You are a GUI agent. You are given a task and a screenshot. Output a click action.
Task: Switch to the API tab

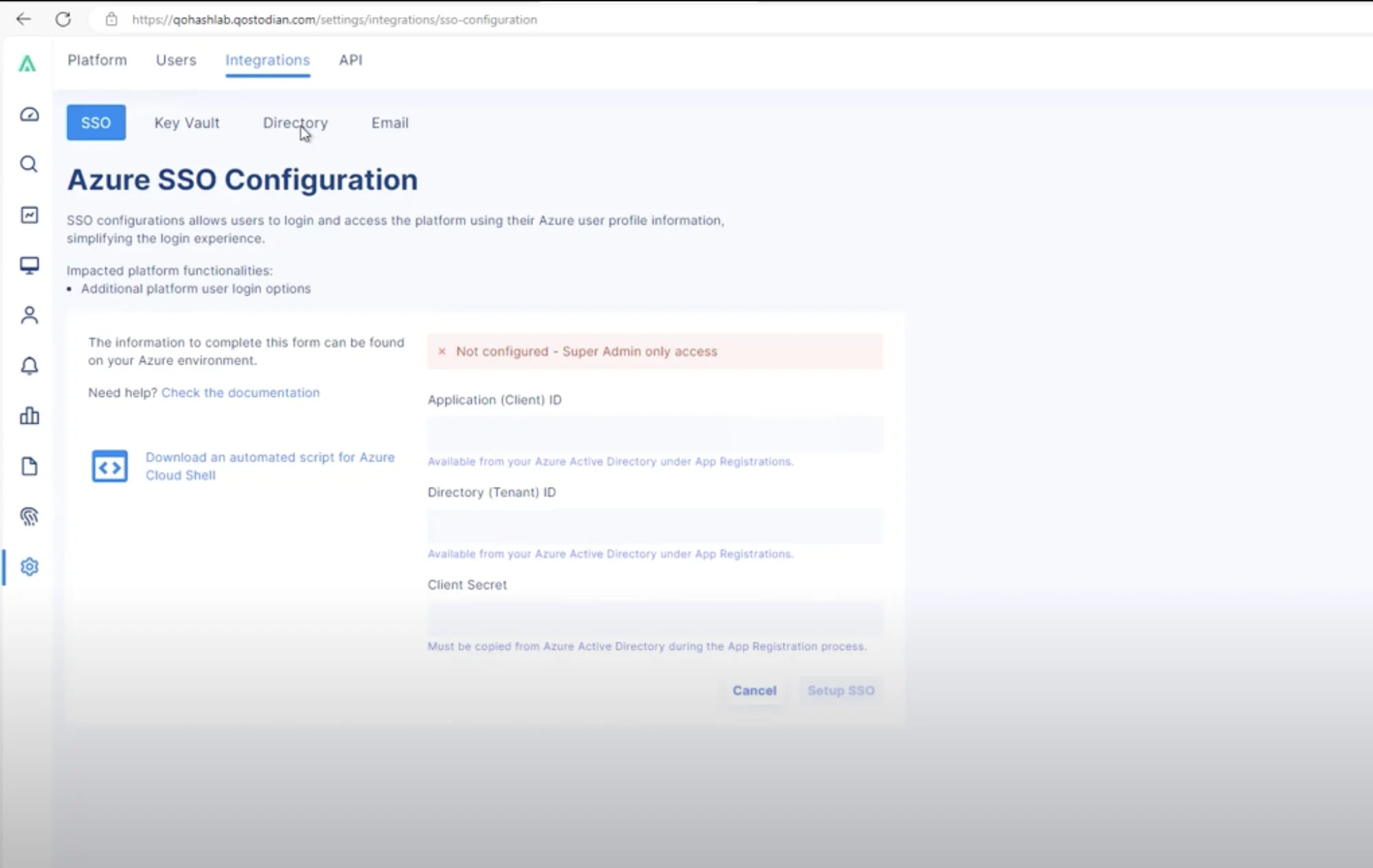[x=351, y=60]
